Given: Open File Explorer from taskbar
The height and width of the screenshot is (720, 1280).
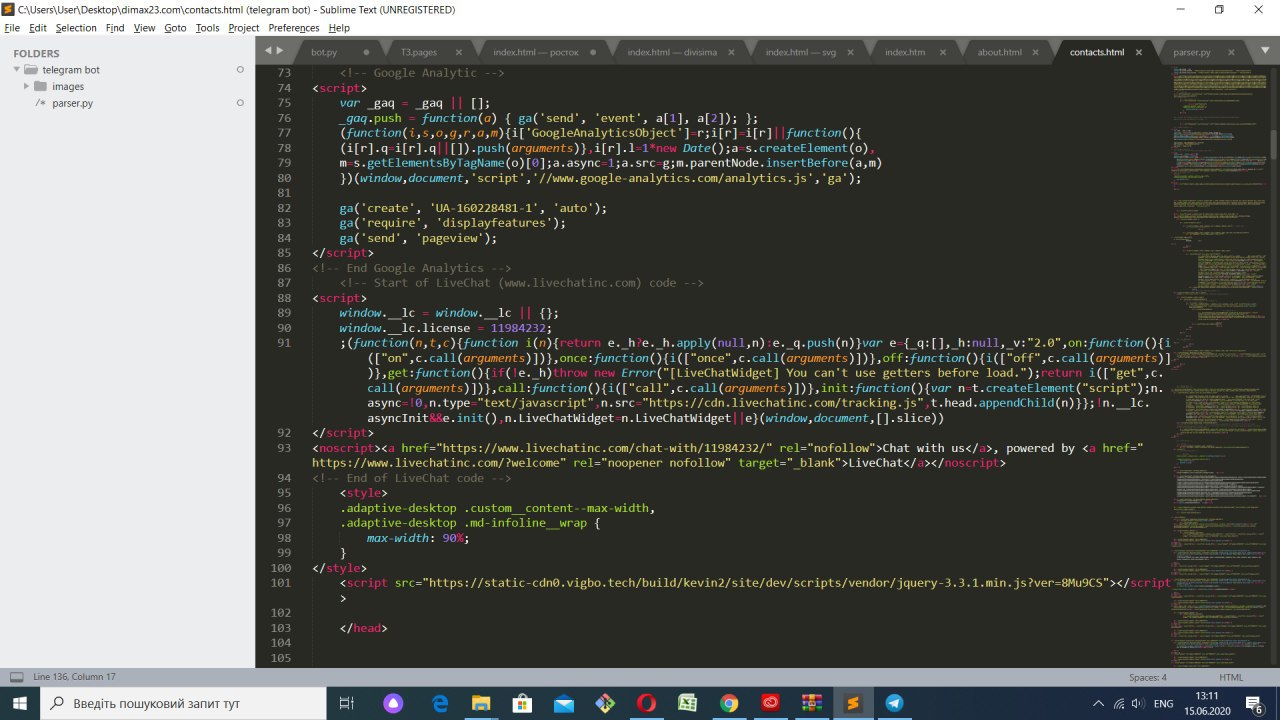Looking at the screenshot, I should pyautogui.click(x=482, y=703).
